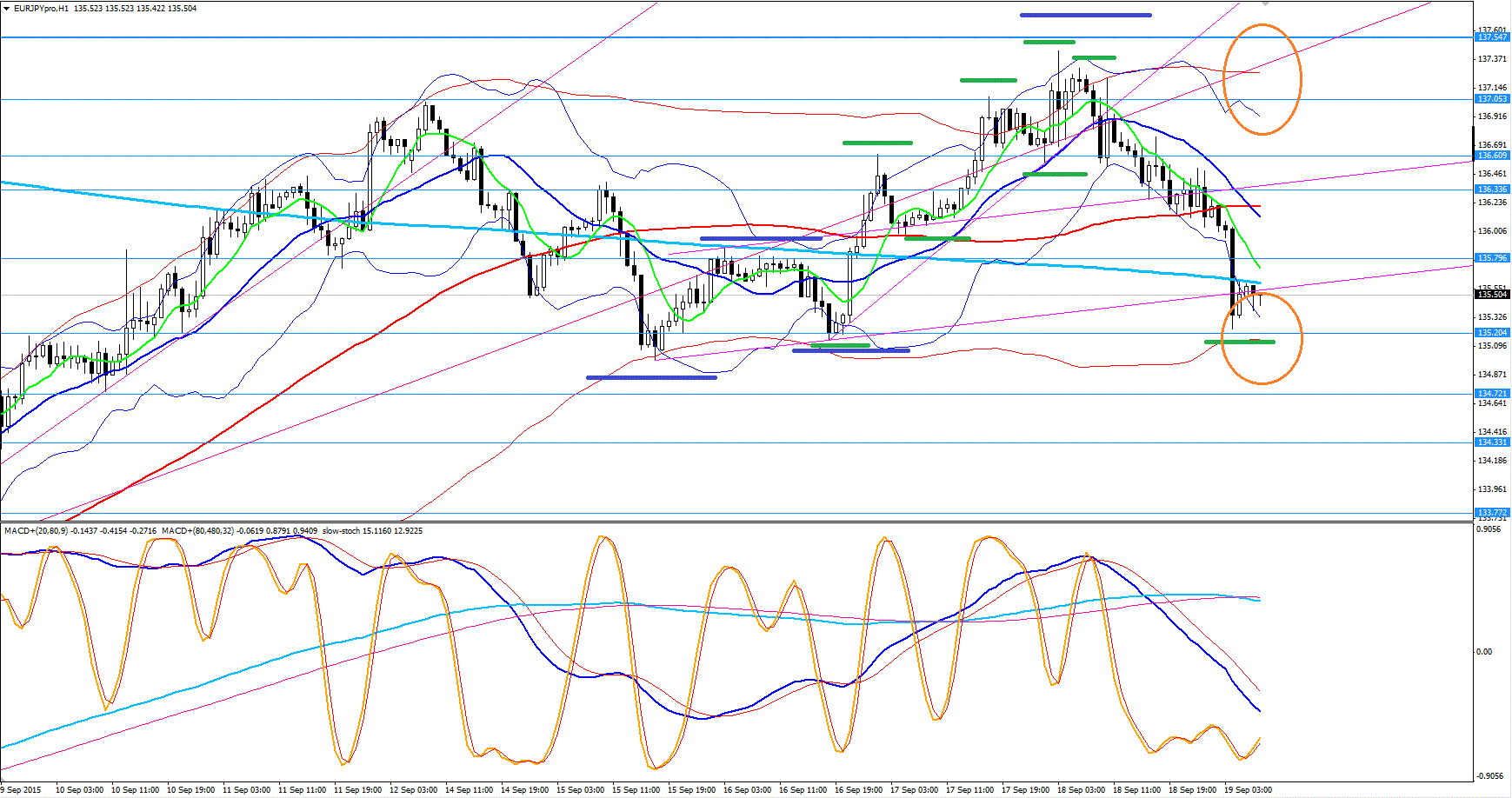Click the 135.796 horizontal line price tag
This screenshot has height=798, width=1512.
[1492, 258]
